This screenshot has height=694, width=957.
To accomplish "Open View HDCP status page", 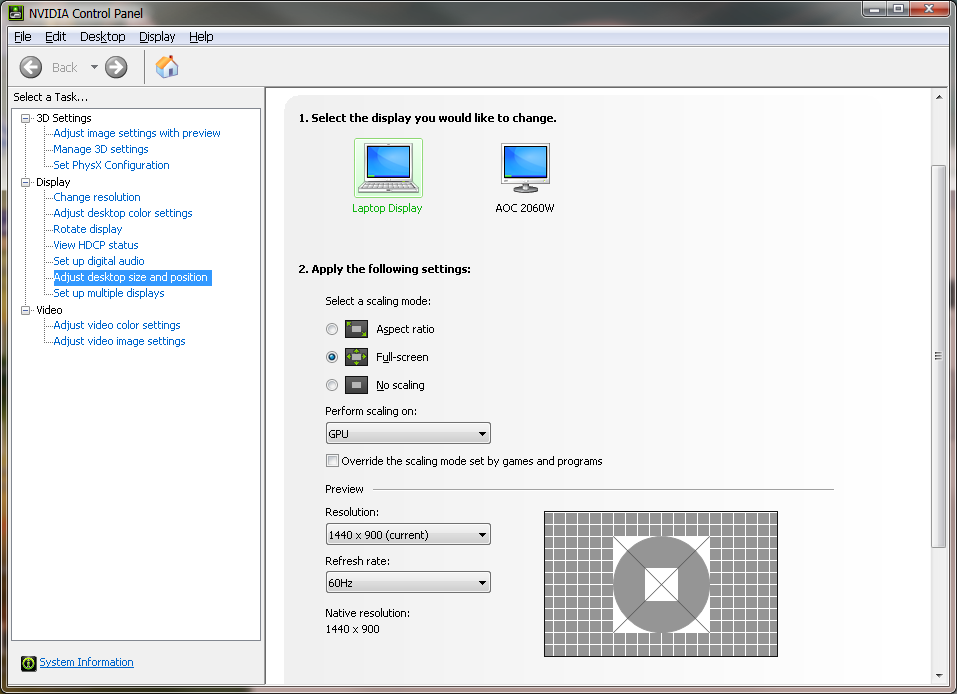I will [96, 245].
